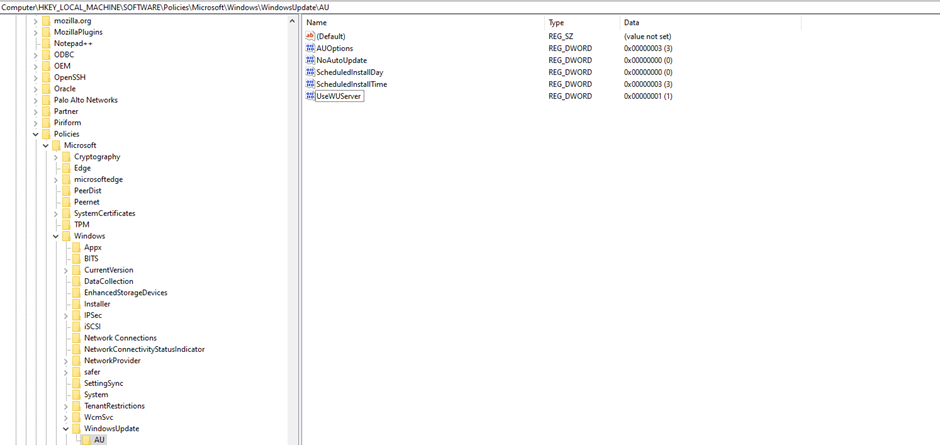Collapse the Microsoft key under Policies

click(x=46, y=145)
